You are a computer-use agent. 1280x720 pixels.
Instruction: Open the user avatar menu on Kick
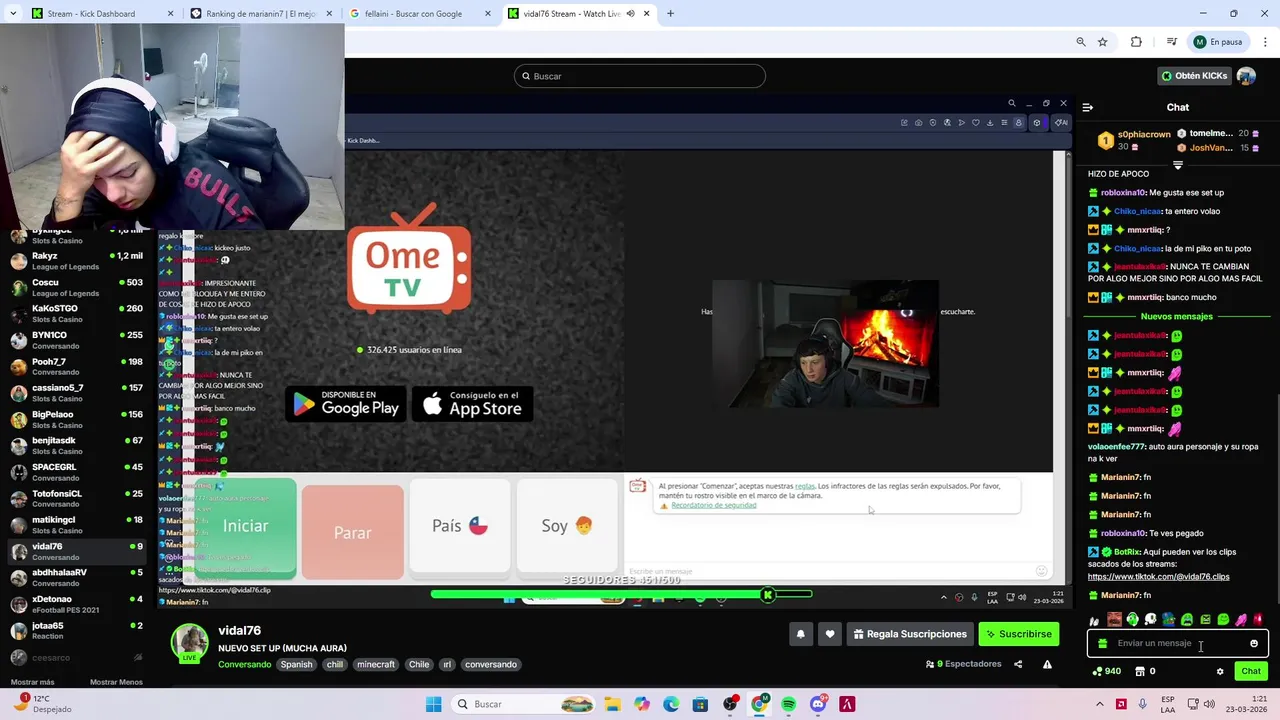pyautogui.click(x=1246, y=76)
